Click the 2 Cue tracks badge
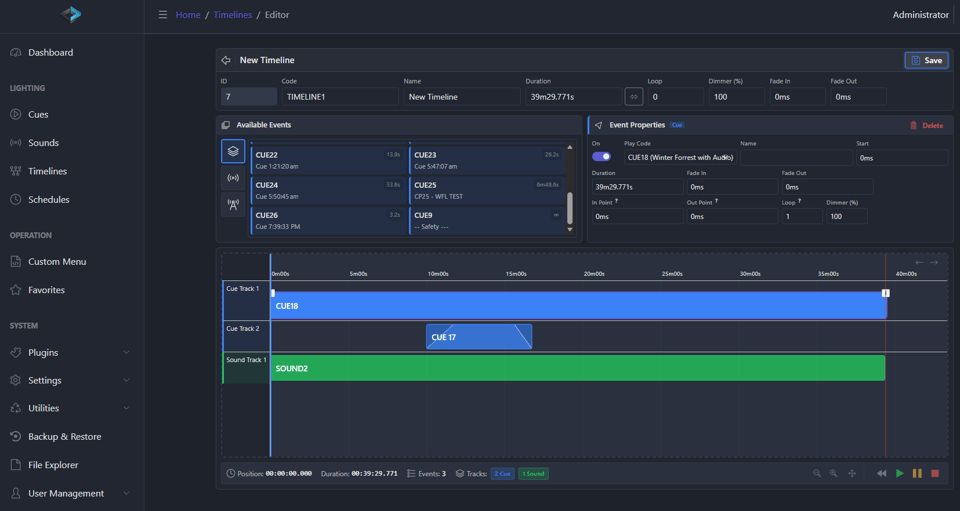Image resolution: width=960 pixels, height=511 pixels. pos(502,474)
